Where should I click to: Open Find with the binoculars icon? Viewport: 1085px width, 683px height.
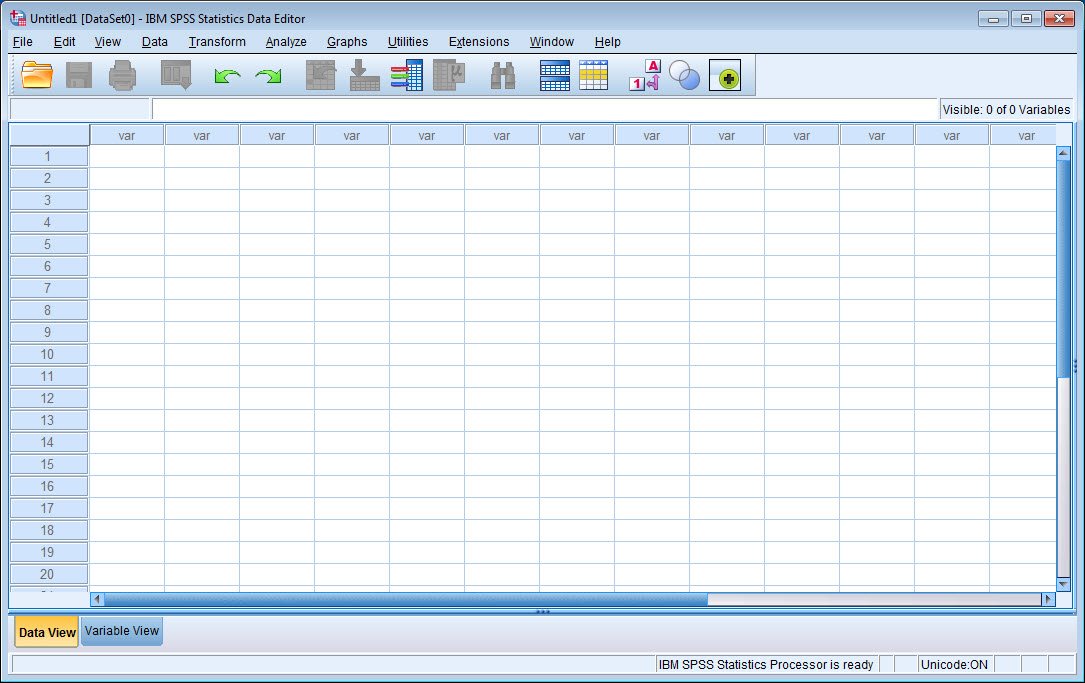[x=503, y=75]
